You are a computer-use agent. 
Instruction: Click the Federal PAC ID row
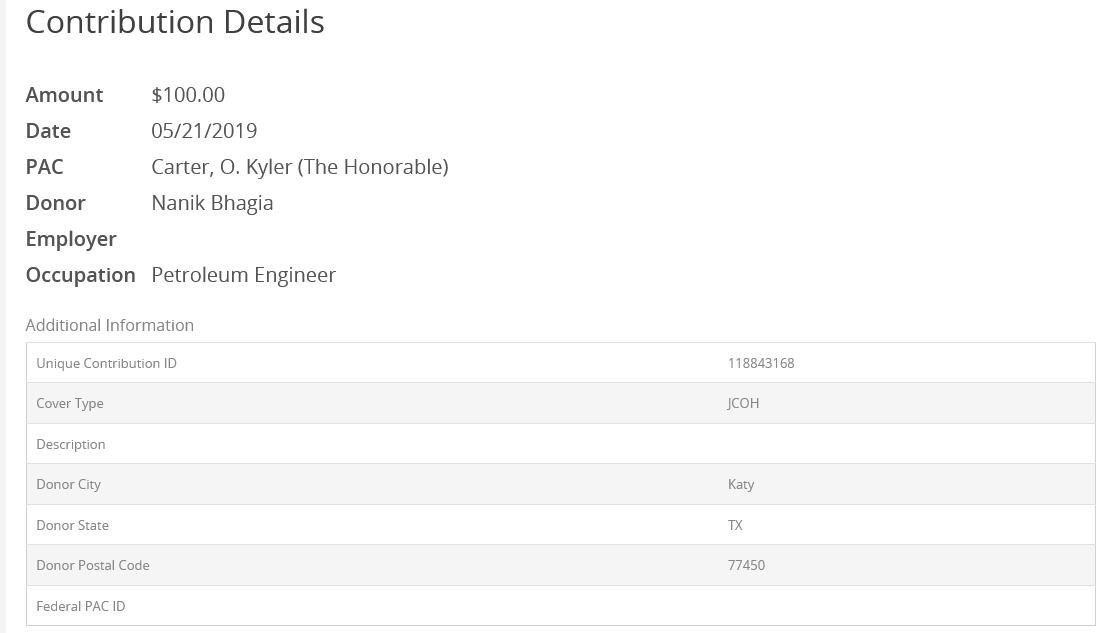[x=560, y=605]
